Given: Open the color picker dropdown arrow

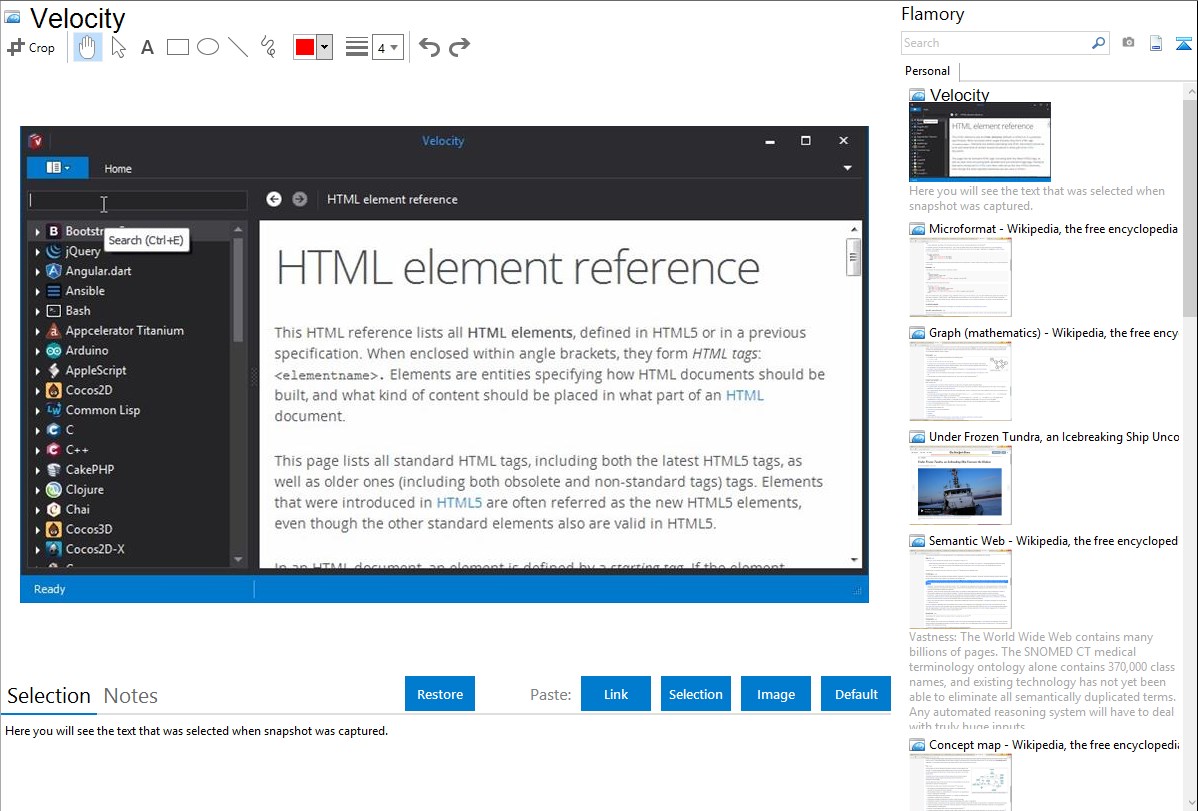Looking at the screenshot, I should tap(324, 47).
